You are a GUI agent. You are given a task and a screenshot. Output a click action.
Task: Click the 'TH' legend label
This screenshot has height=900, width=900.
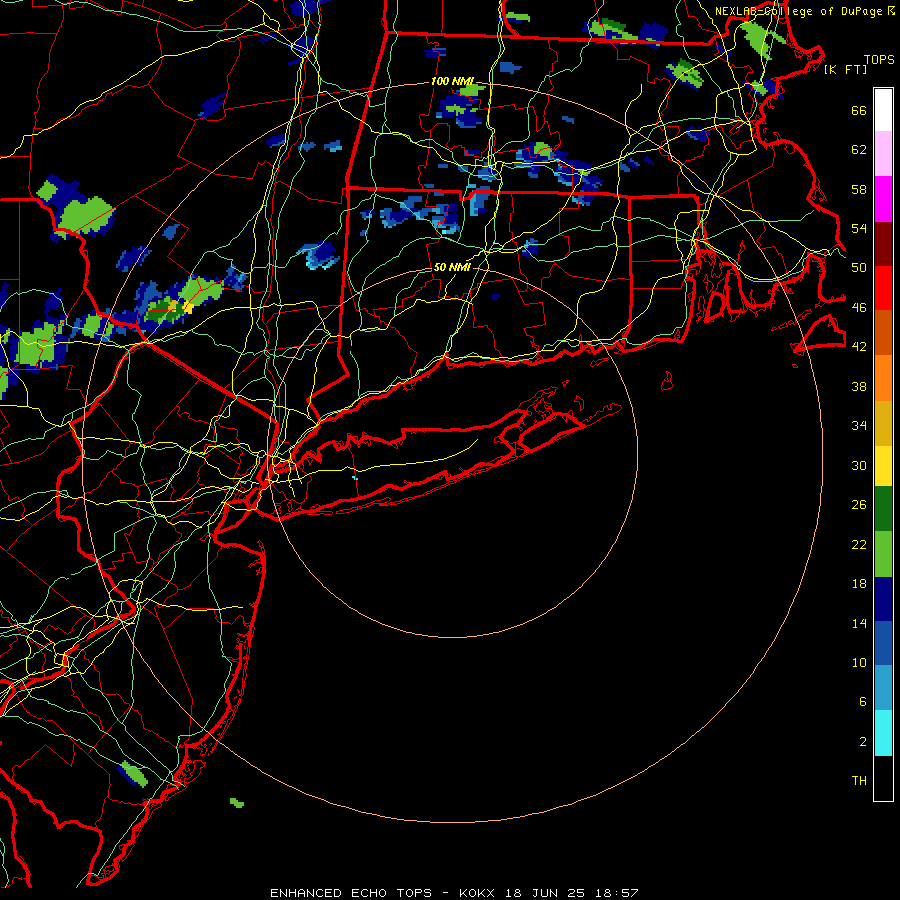pos(859,781)
